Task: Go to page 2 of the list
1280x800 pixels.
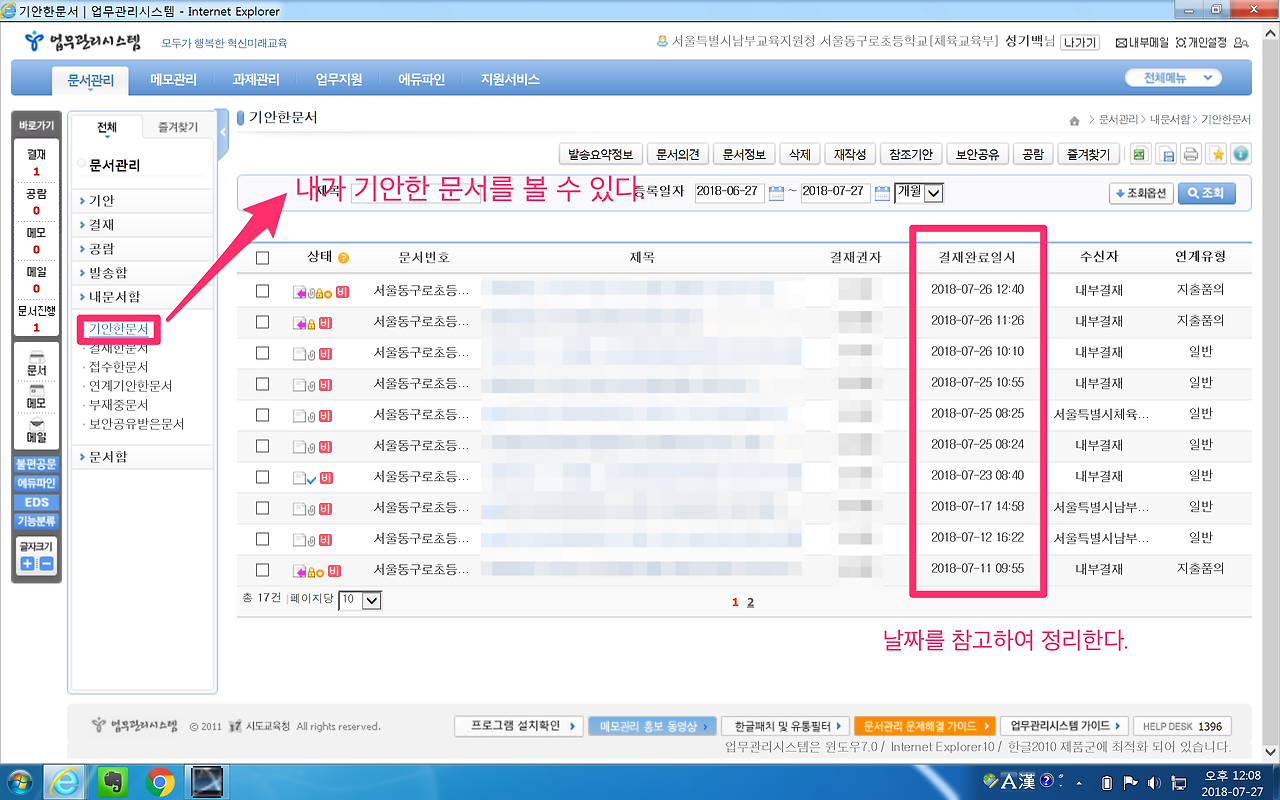Action: (750, 602)
